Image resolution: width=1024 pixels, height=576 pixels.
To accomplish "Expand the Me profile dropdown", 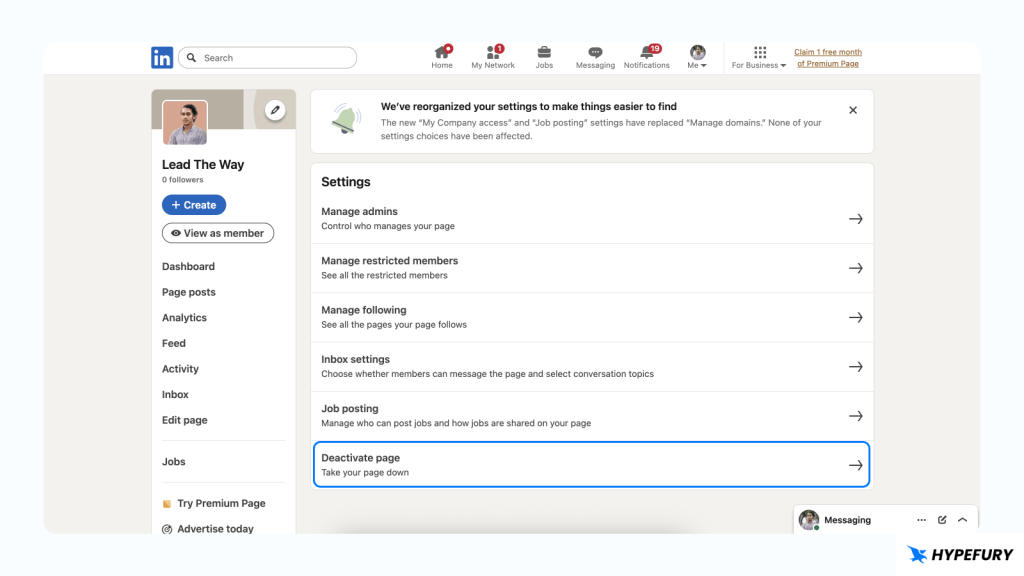I will point(697,58).
